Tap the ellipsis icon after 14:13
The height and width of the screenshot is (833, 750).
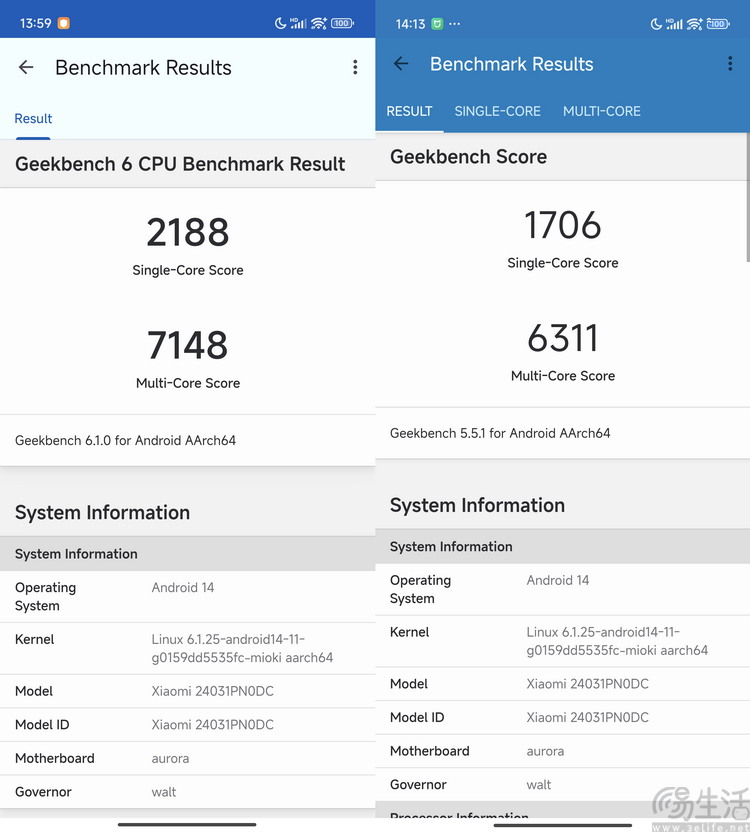(455, 23)
